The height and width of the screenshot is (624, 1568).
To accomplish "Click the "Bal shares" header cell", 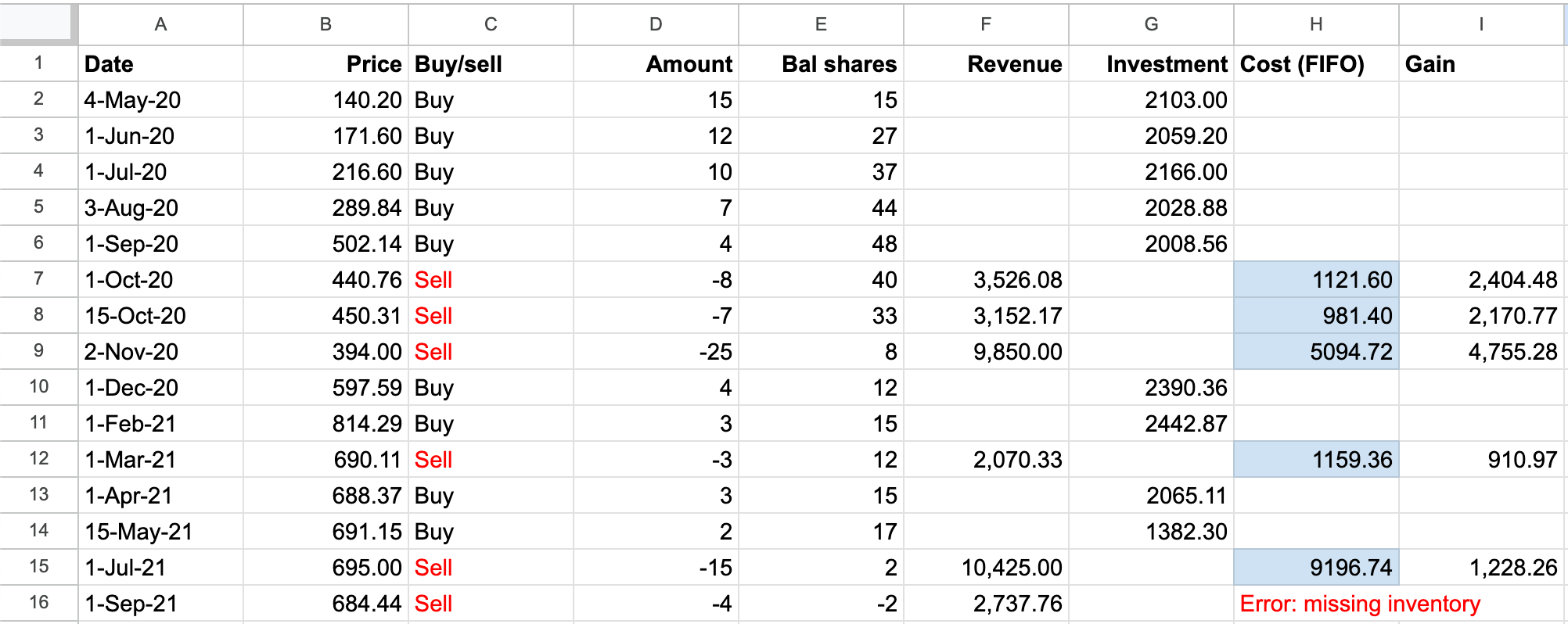I will [x=821, y=64].
